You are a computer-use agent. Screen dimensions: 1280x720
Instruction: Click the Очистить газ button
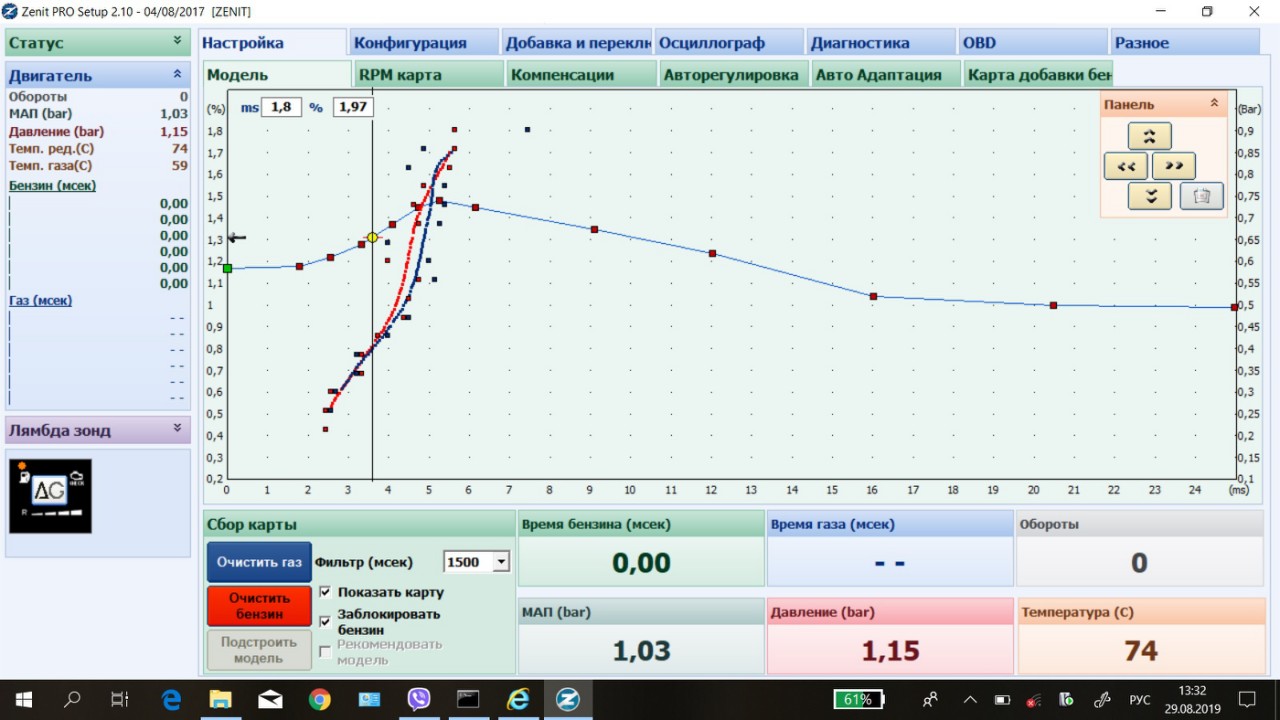[x=259, y=562]
